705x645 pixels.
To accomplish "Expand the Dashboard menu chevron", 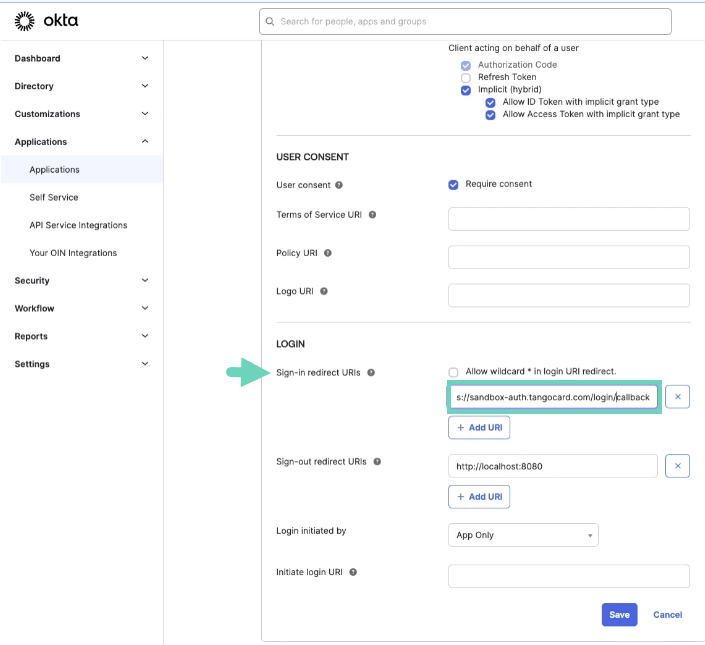I will coord(145,58).
